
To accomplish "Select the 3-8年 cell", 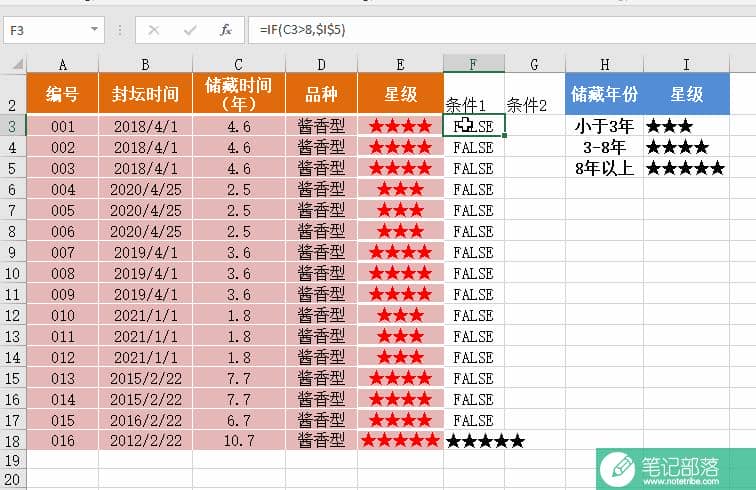I will (x=604, y=147).
